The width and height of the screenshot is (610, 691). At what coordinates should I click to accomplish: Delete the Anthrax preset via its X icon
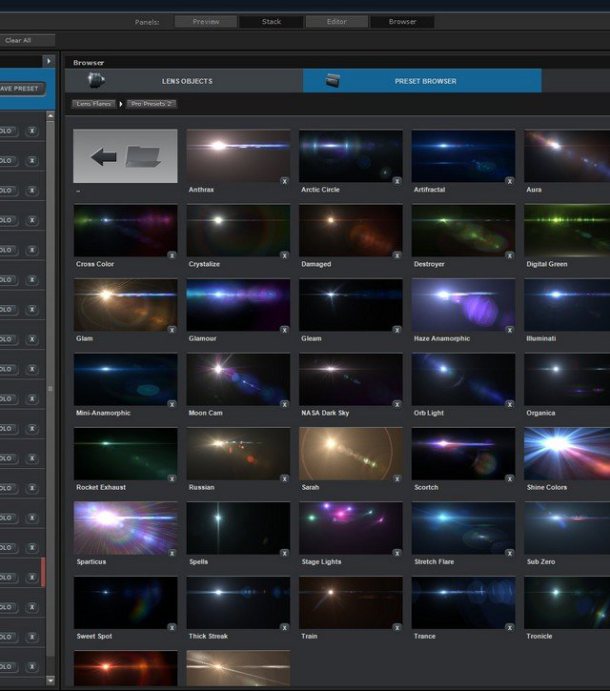pyautogui.click(x=285, y=181)
